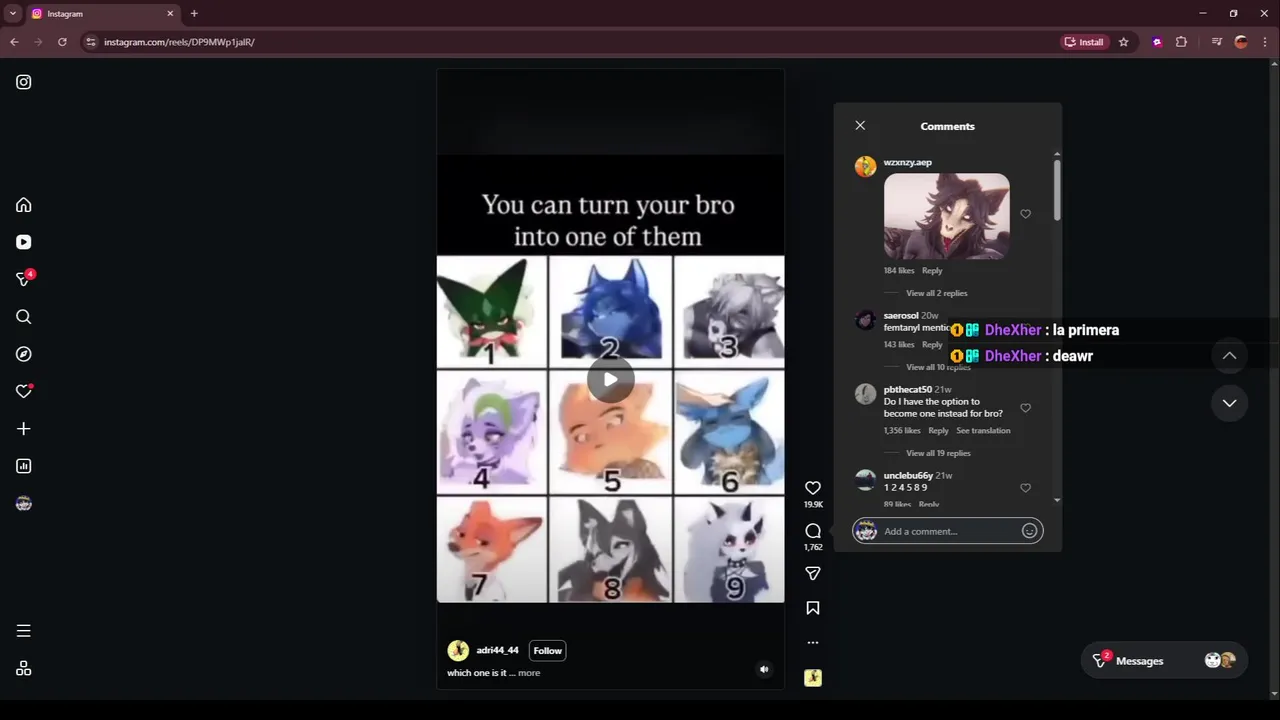This screenshot has width=1280, height=720.
Task: Open pbthecat50's profile link
Action: 907,389
